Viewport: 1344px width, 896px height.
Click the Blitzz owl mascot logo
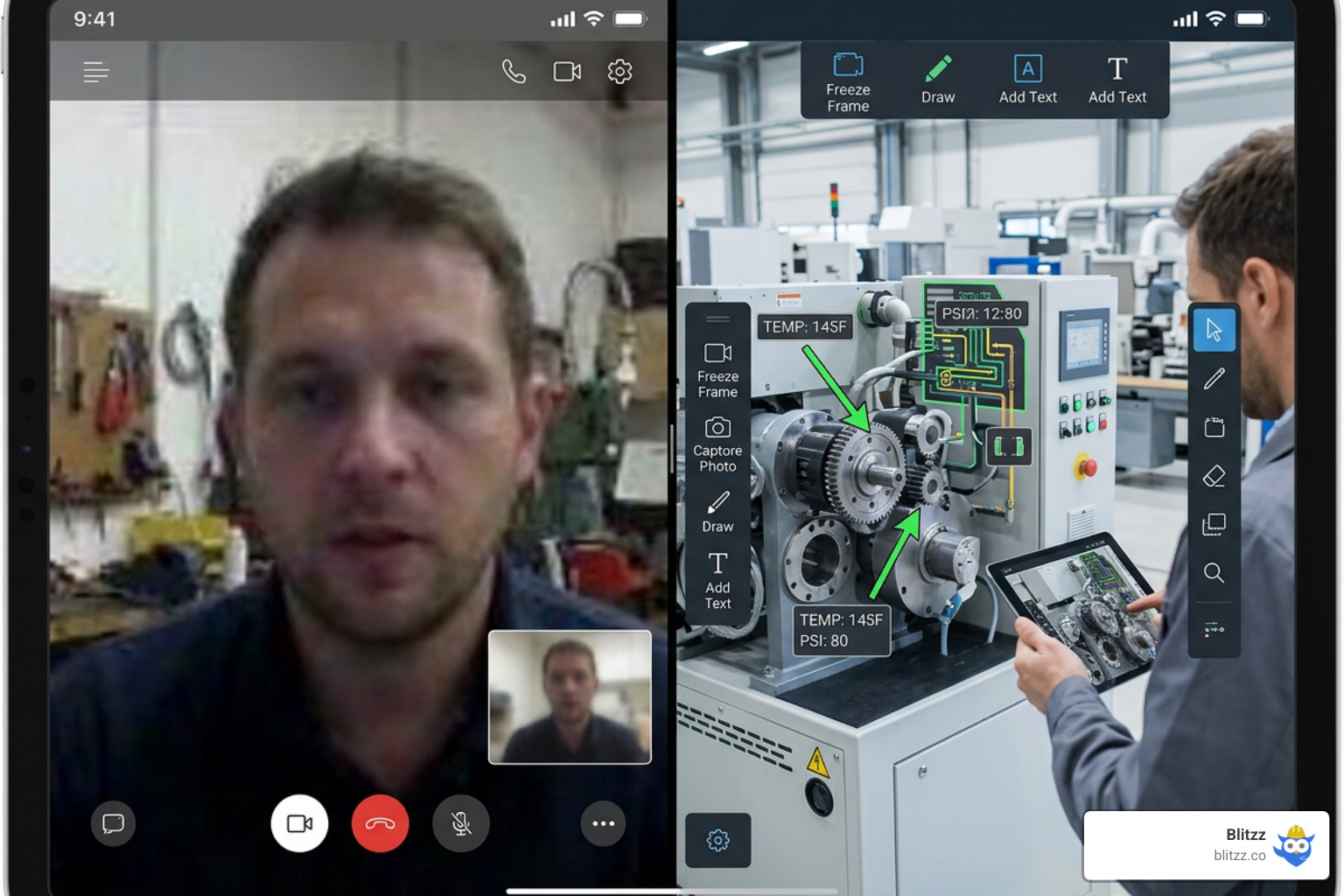tap(1294, 846)
